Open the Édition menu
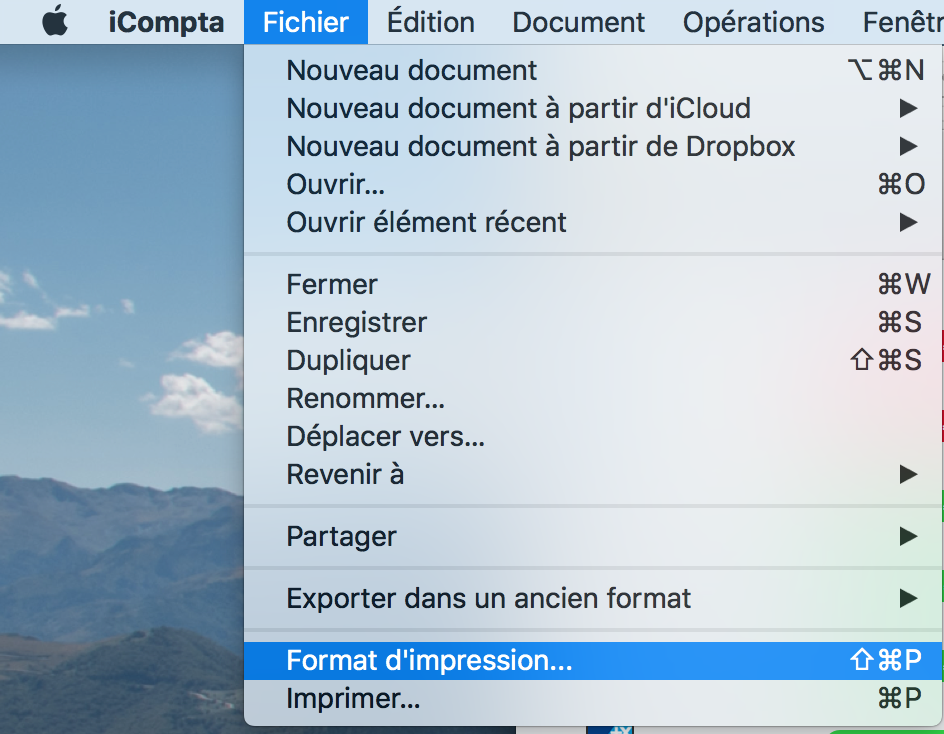 click(430, 22)
